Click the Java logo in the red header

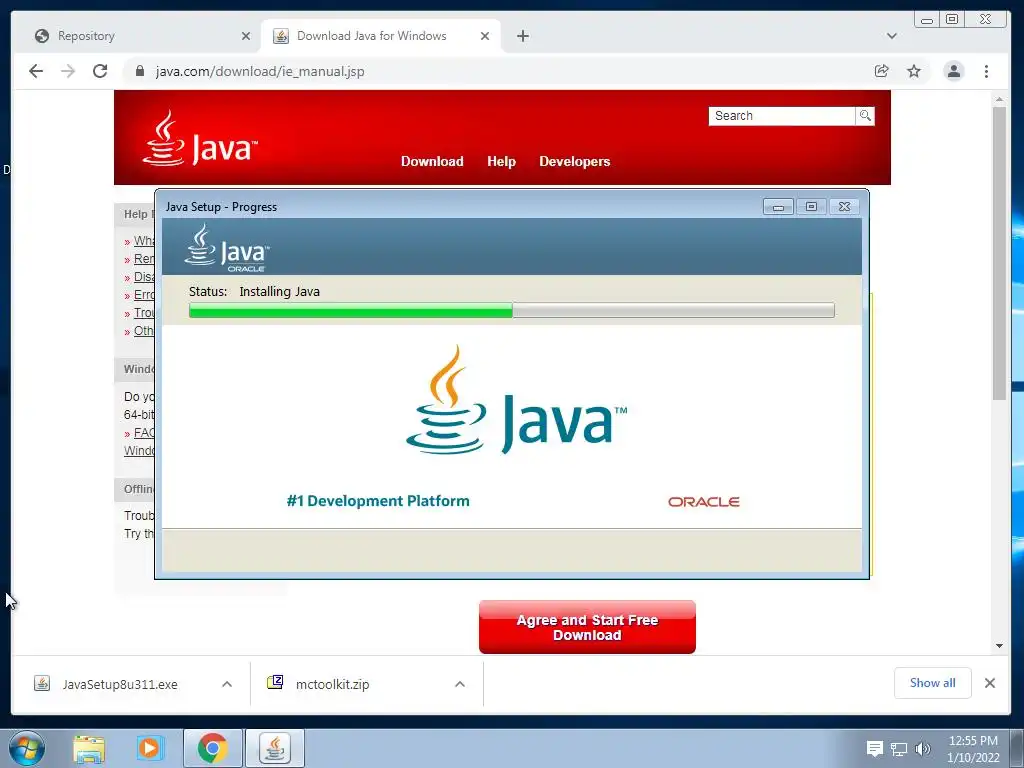pyautogui.click(x=200, y=138)
